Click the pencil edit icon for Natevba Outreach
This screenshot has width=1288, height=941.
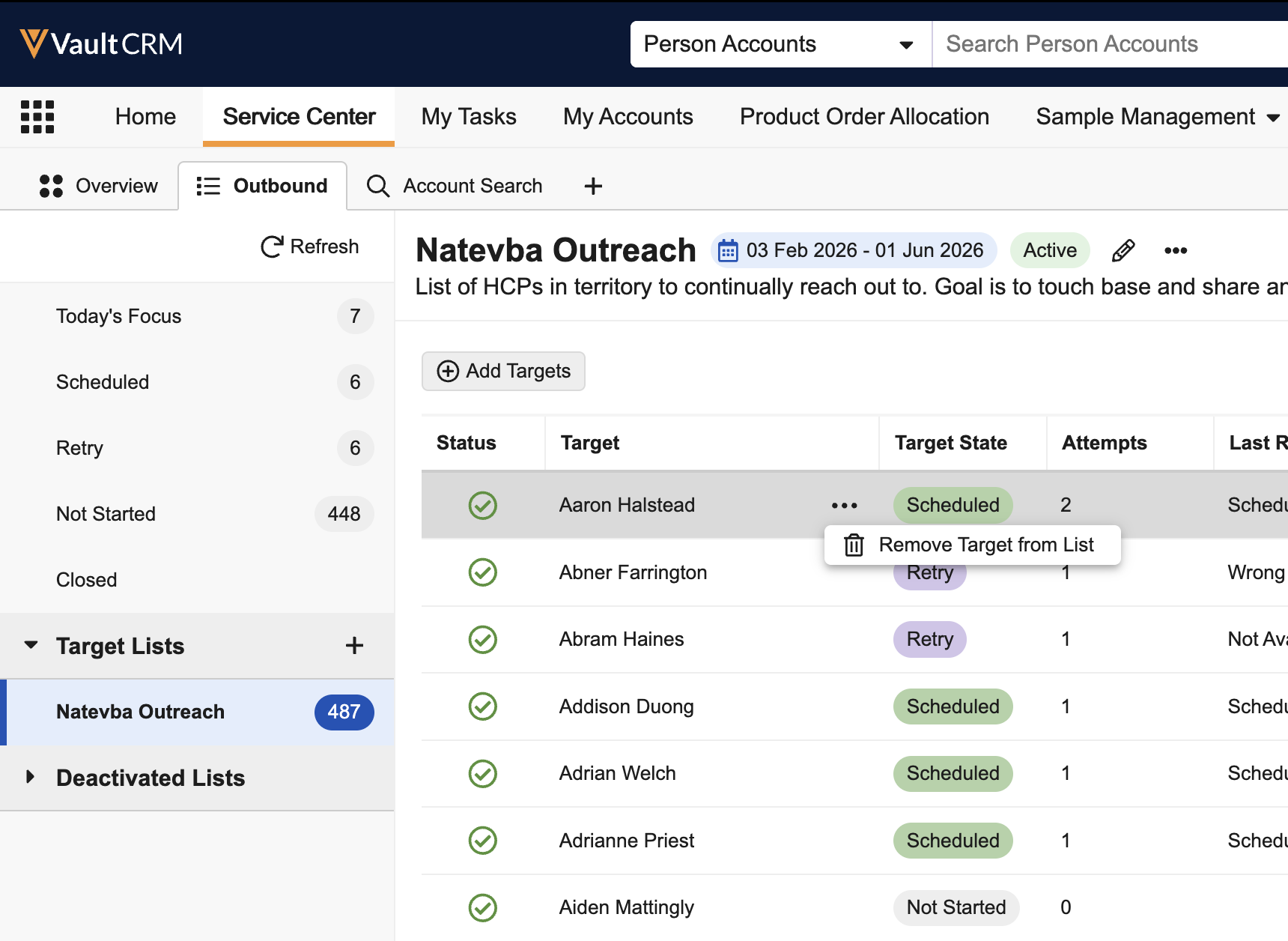(x=1123, y=250)
